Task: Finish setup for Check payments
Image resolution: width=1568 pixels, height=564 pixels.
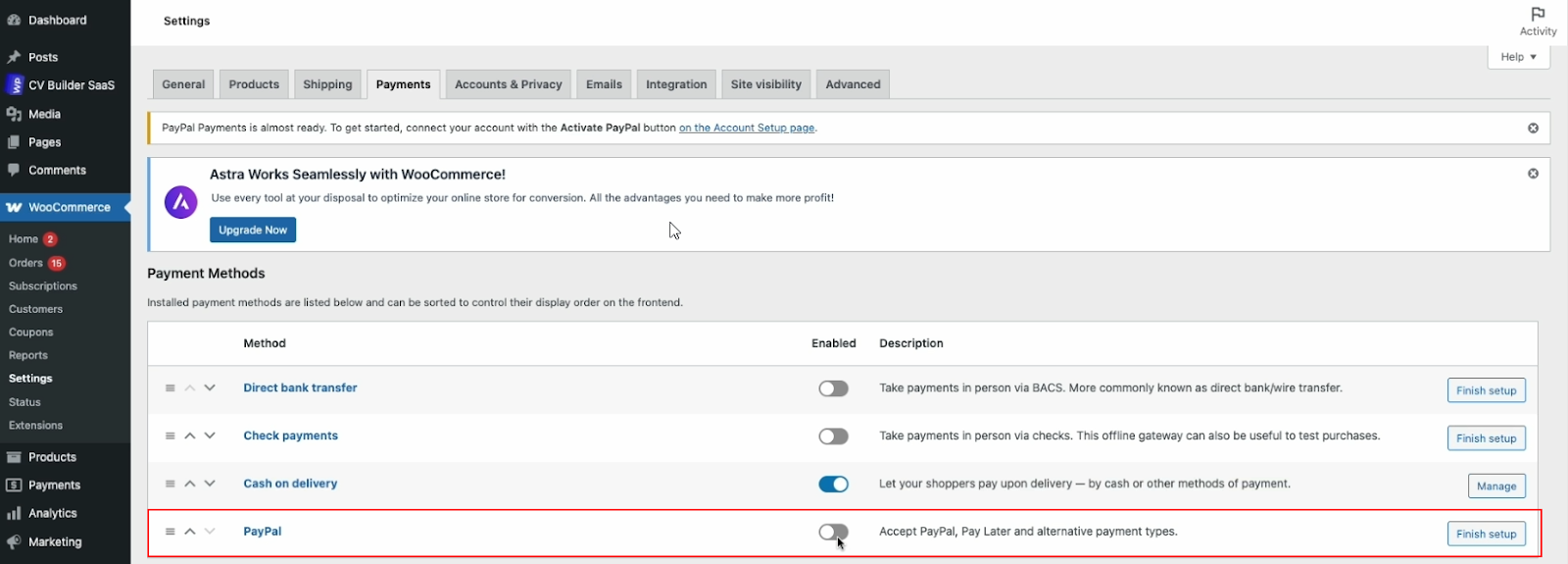Action: click(1486, 438)
